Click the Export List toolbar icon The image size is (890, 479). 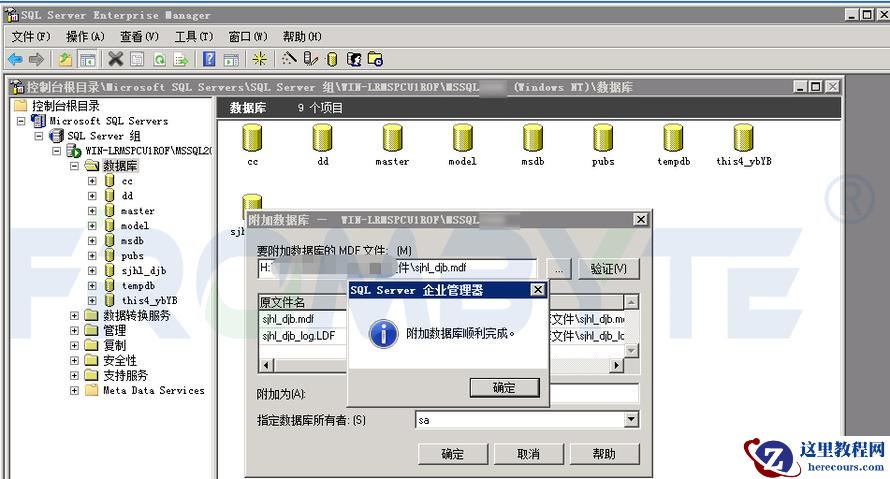point(180,59)
